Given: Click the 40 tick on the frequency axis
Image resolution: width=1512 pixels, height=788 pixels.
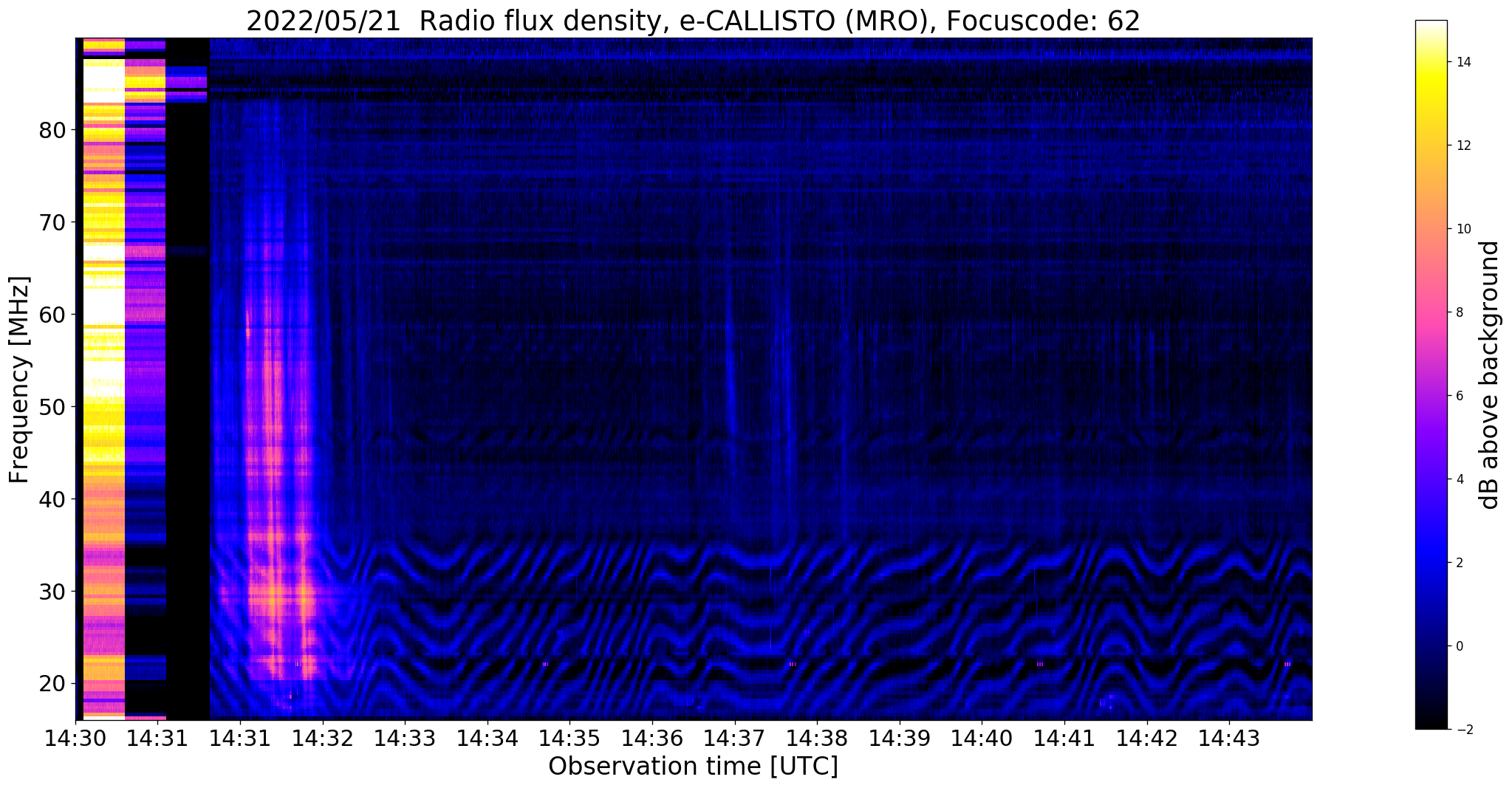Looking at the screenshot, I should (x=52, y=499).
